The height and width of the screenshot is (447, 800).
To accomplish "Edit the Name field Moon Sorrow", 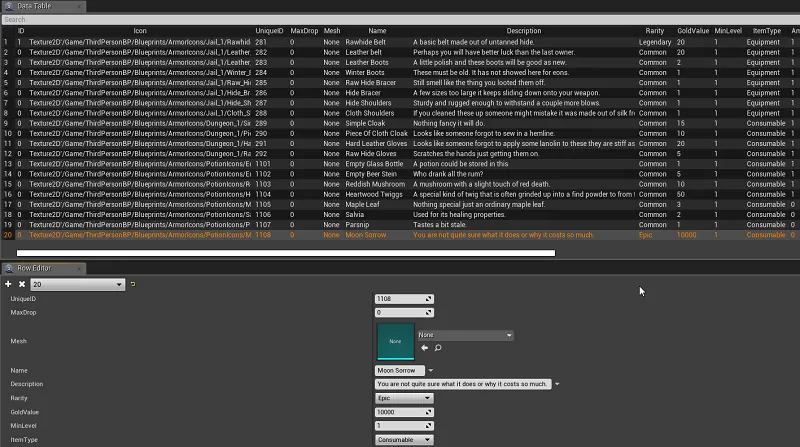I will pos(400,370).
